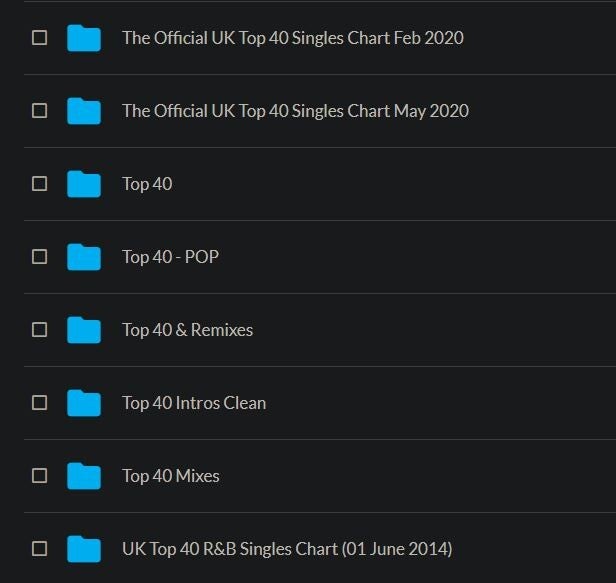This screenshot has height=583, width=616.
Task: Tick checkbox next to Top 40 & Remixes
Action: [40, 330]
